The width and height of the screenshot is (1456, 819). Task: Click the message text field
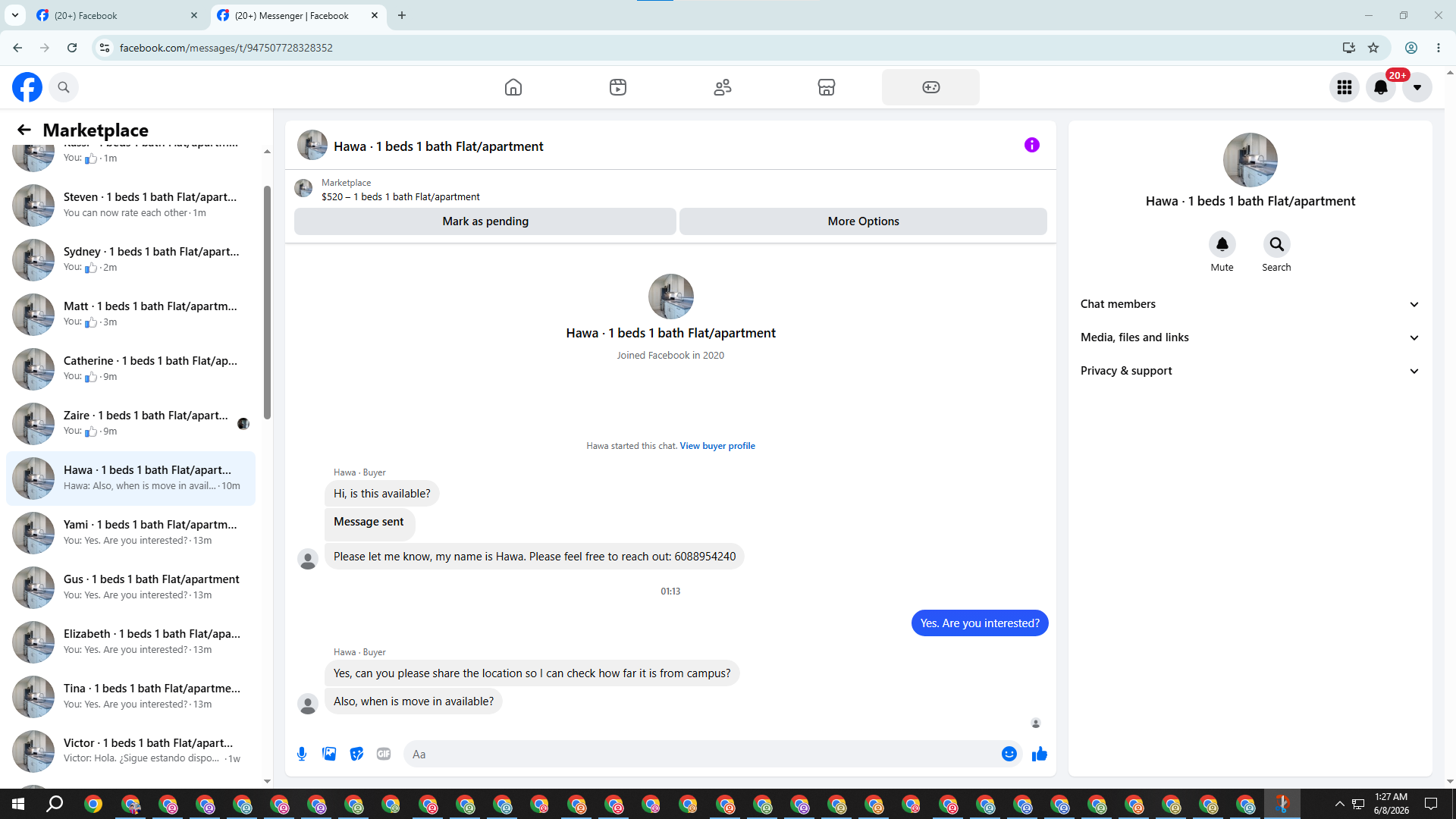pos(701,754)
